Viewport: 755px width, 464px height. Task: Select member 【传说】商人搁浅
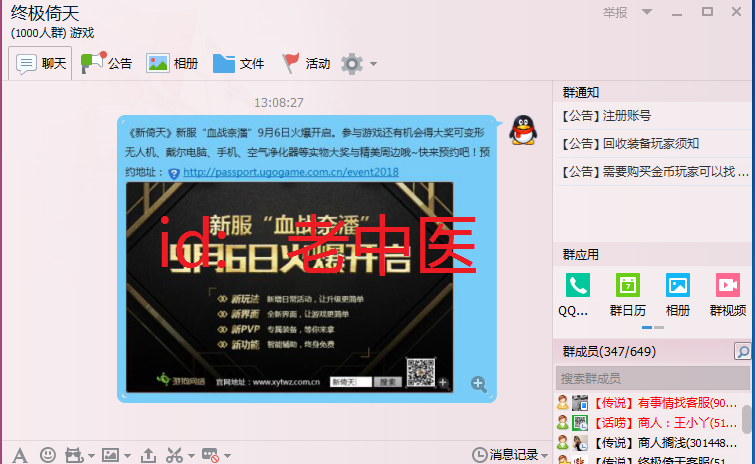tap(648, 443)
